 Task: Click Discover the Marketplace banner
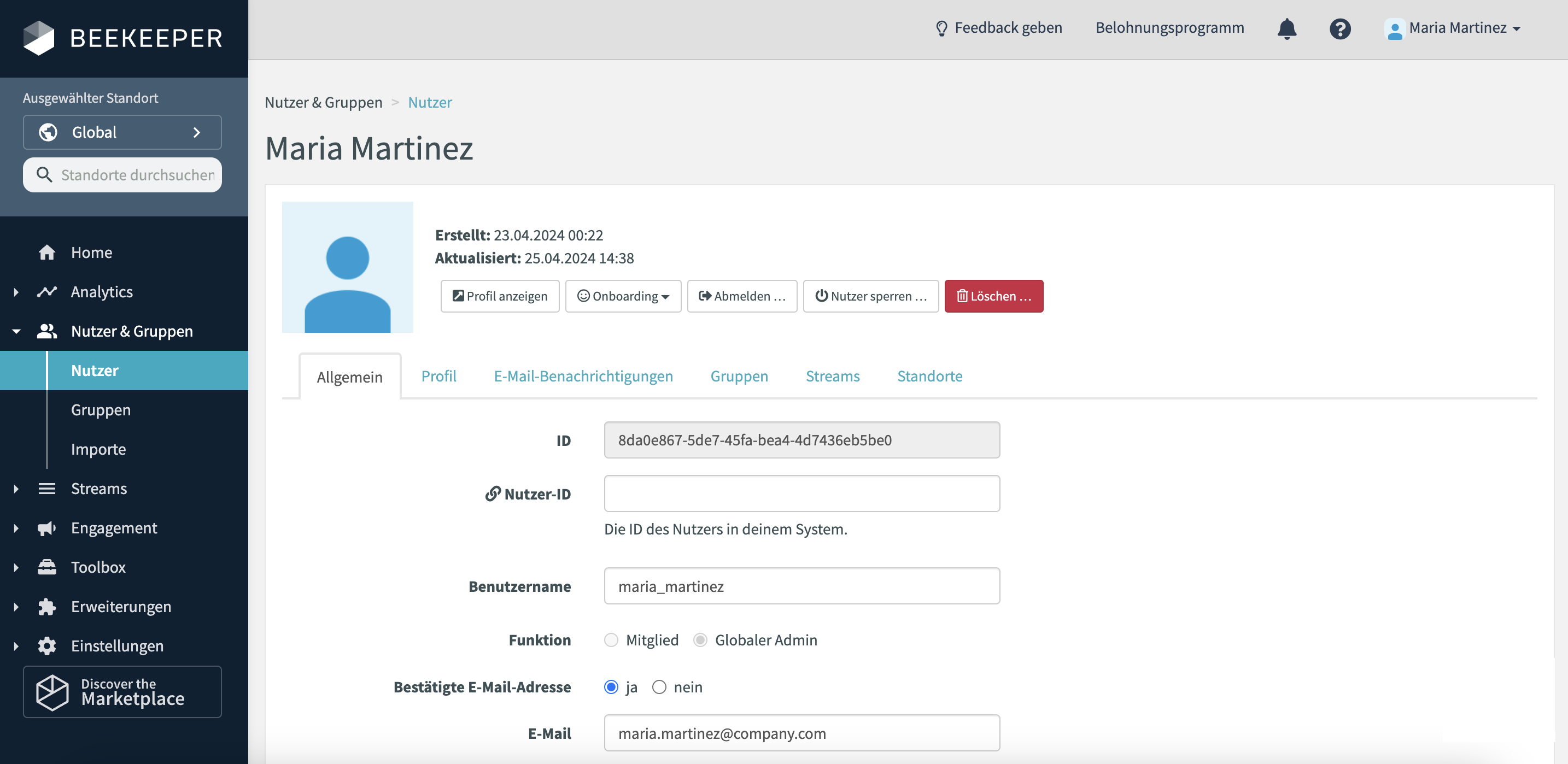pyautogui.click(x=122, y=692)
